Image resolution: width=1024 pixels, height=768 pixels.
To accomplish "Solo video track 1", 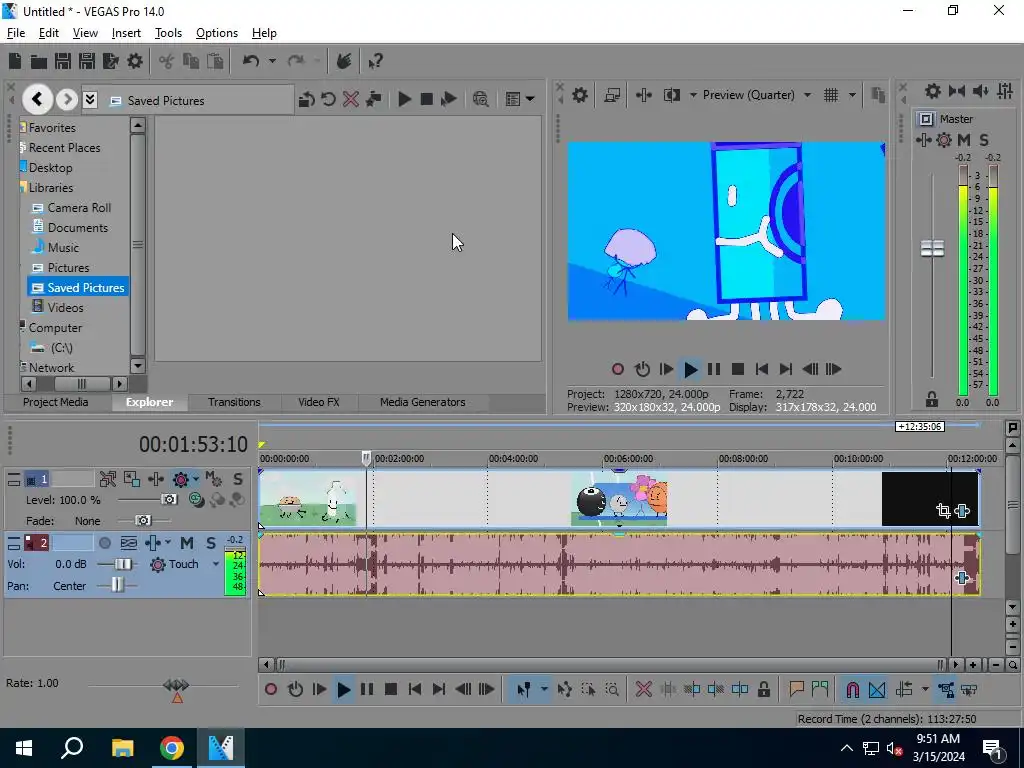I will coord(238,479).
